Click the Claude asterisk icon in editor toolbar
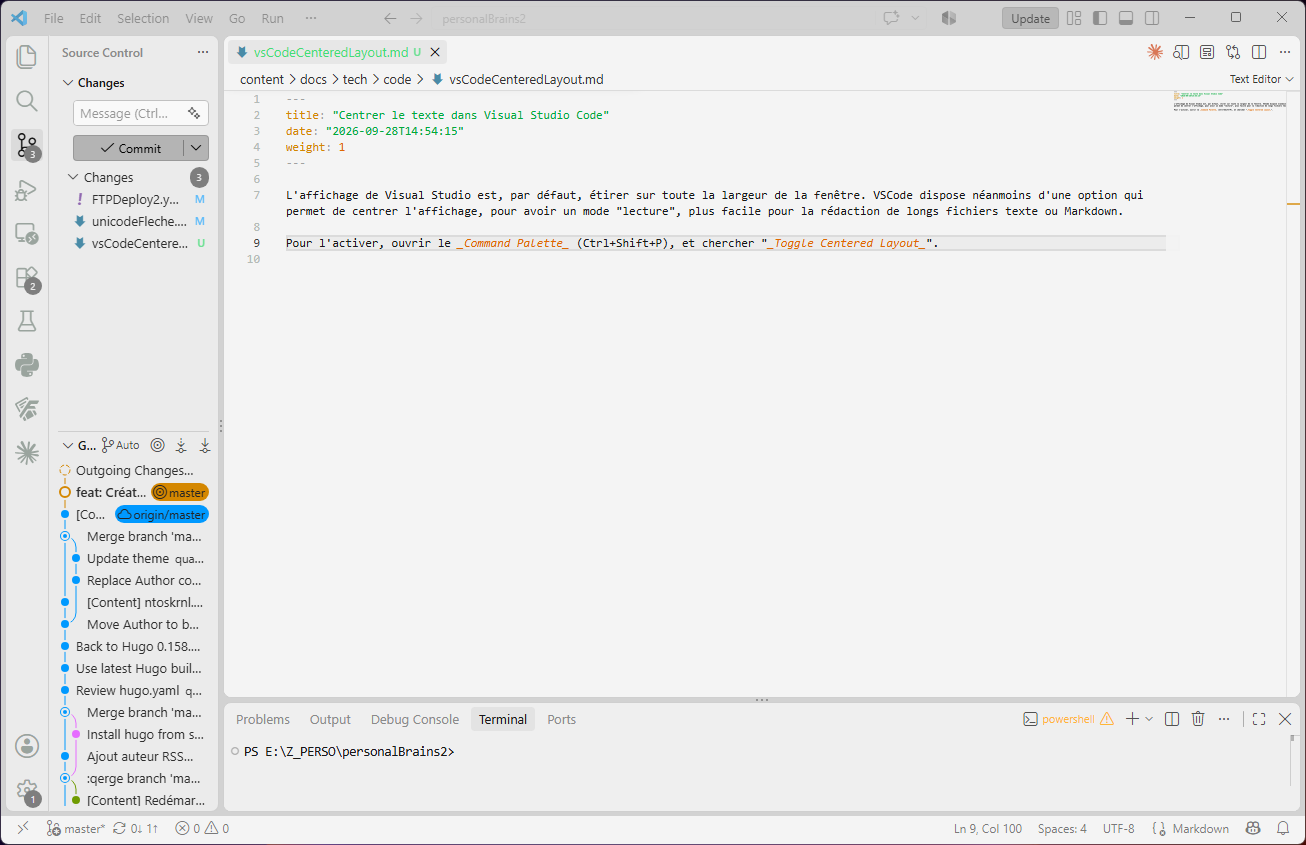 (1155, 52)
